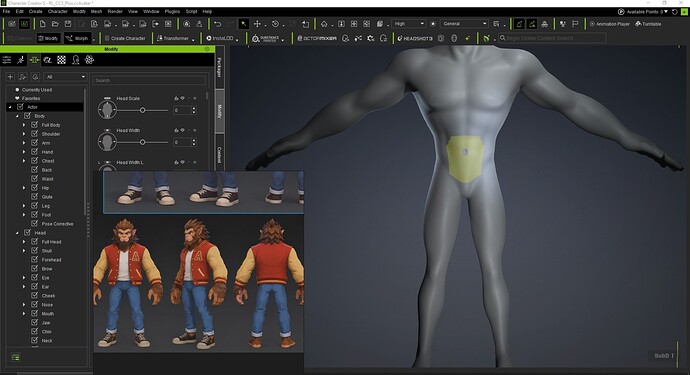Image resolution: width=690 pixels, height=375 pixels.
Task: Open ActorMixer from the toolbar
Action: pos(317,38)
